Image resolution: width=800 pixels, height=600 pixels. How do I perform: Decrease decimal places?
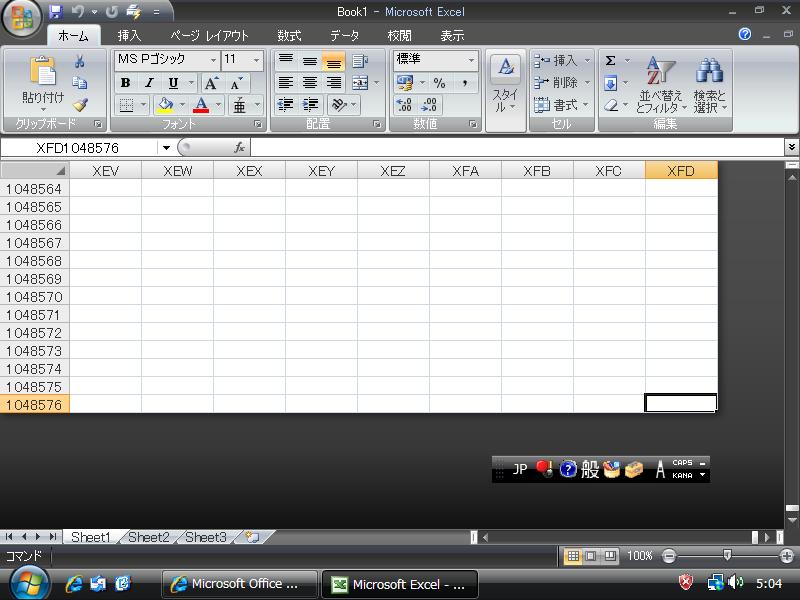point(430,105)
